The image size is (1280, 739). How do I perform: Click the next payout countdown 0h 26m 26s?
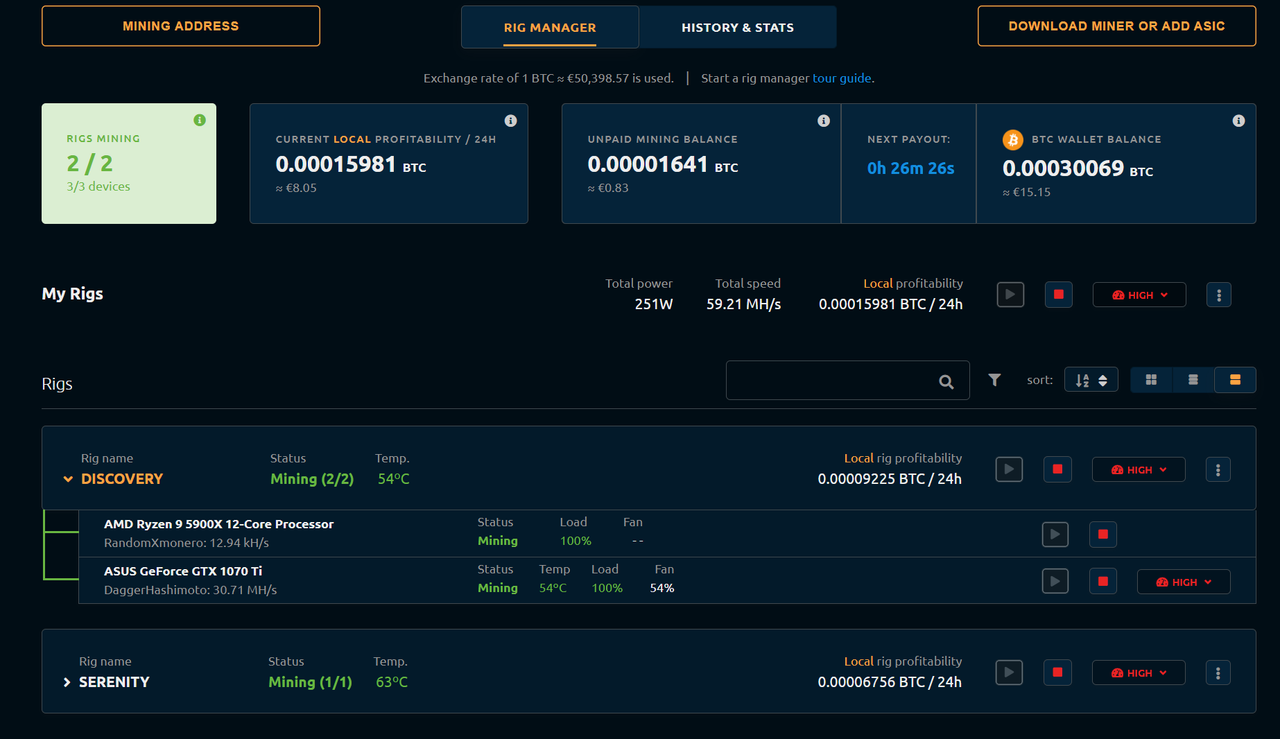(911, 168)
